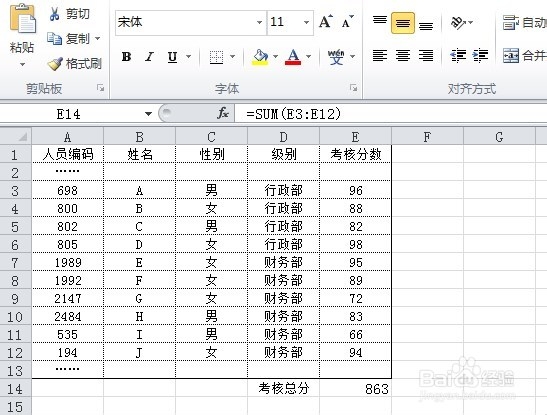
Task: Click the font name box showing 宋体
Action: click(185, 22)
